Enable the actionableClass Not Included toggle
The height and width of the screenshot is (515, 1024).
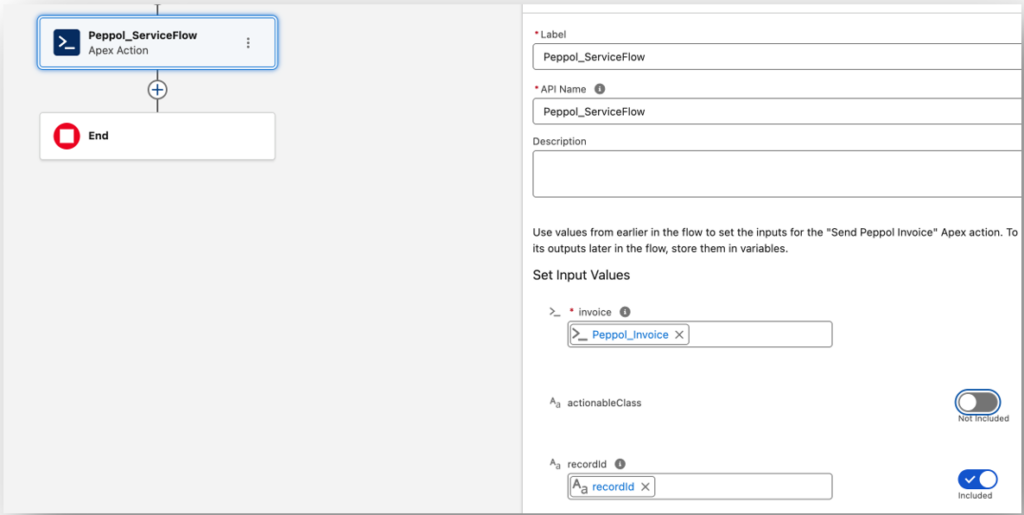click(x=977, y=402)
